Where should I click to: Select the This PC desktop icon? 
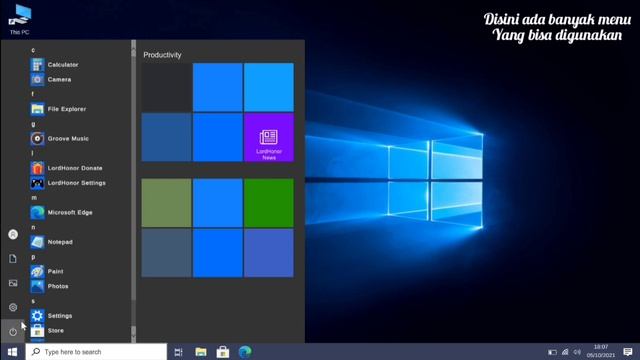pyautogui.click(x=20, y=19)
